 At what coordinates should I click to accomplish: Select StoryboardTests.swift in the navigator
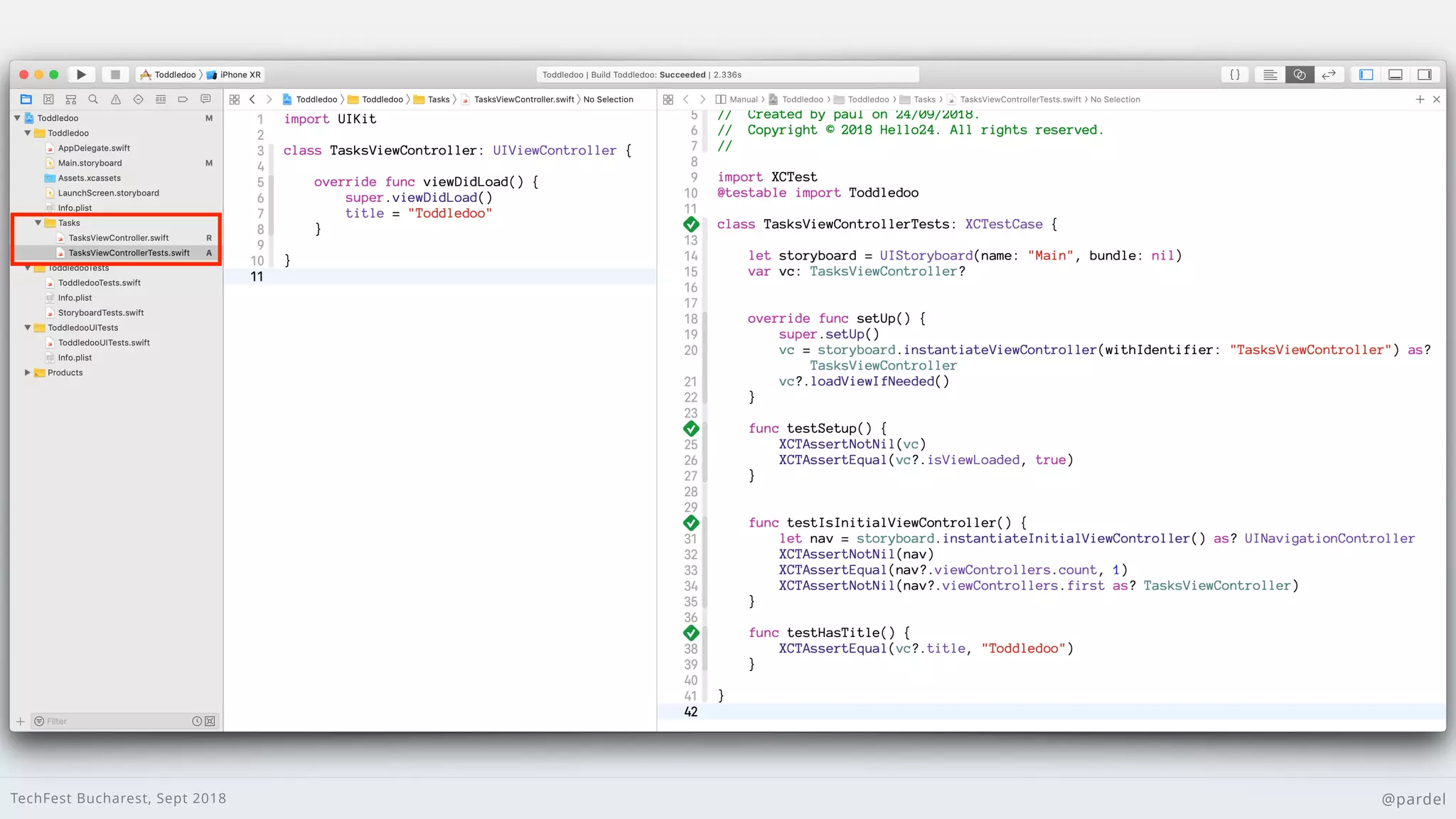pos(100,313)
